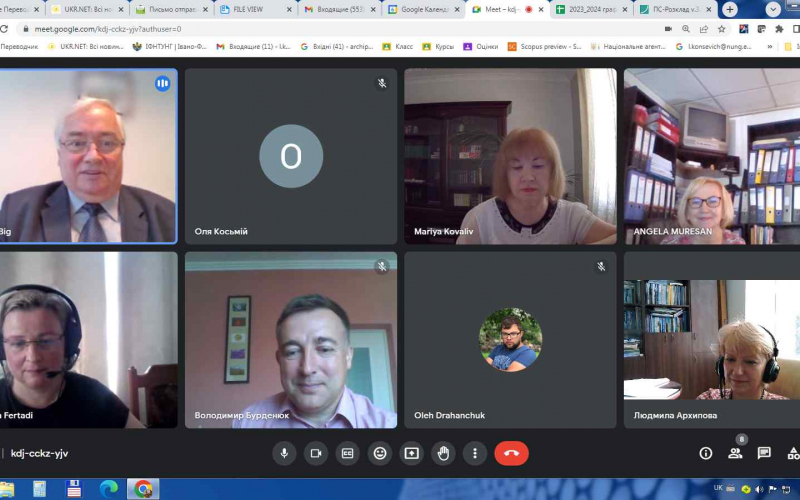This screenshot has width=800, height=500.
Task: Click zoom magnifier icon in address bar
Action: (686, 29)
